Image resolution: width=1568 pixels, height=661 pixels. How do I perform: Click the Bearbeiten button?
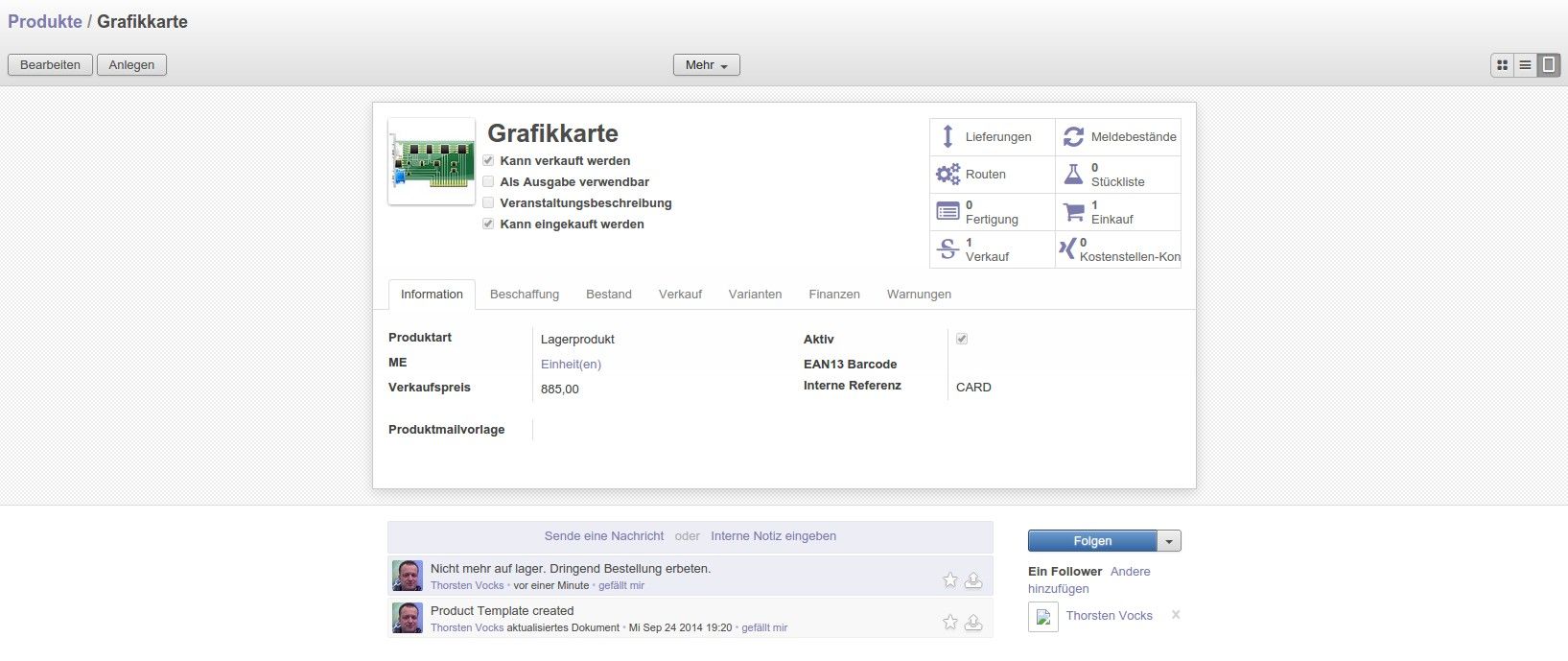(x=50, y=65)
